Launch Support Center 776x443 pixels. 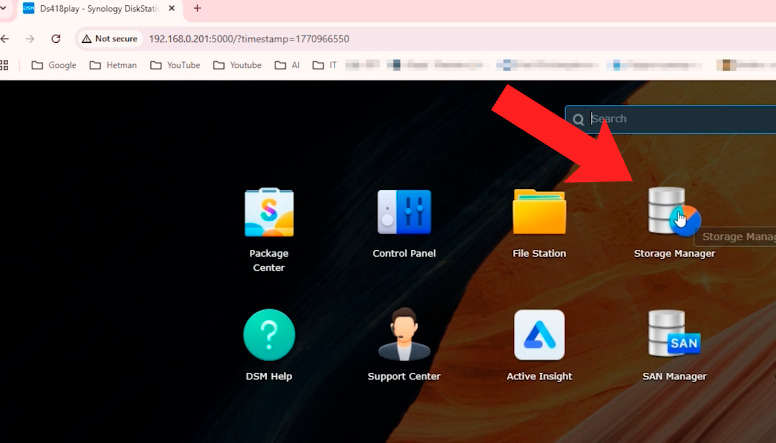pyautogui.click(x=404, y=334)
